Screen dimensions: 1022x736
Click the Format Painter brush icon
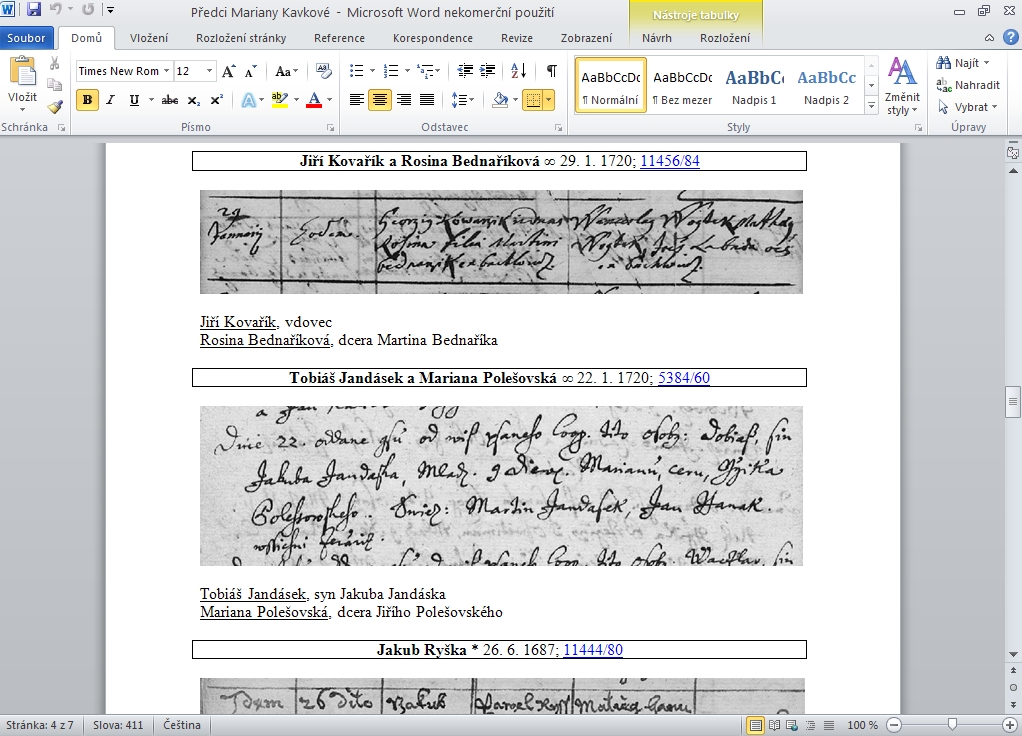pos(55,107)
